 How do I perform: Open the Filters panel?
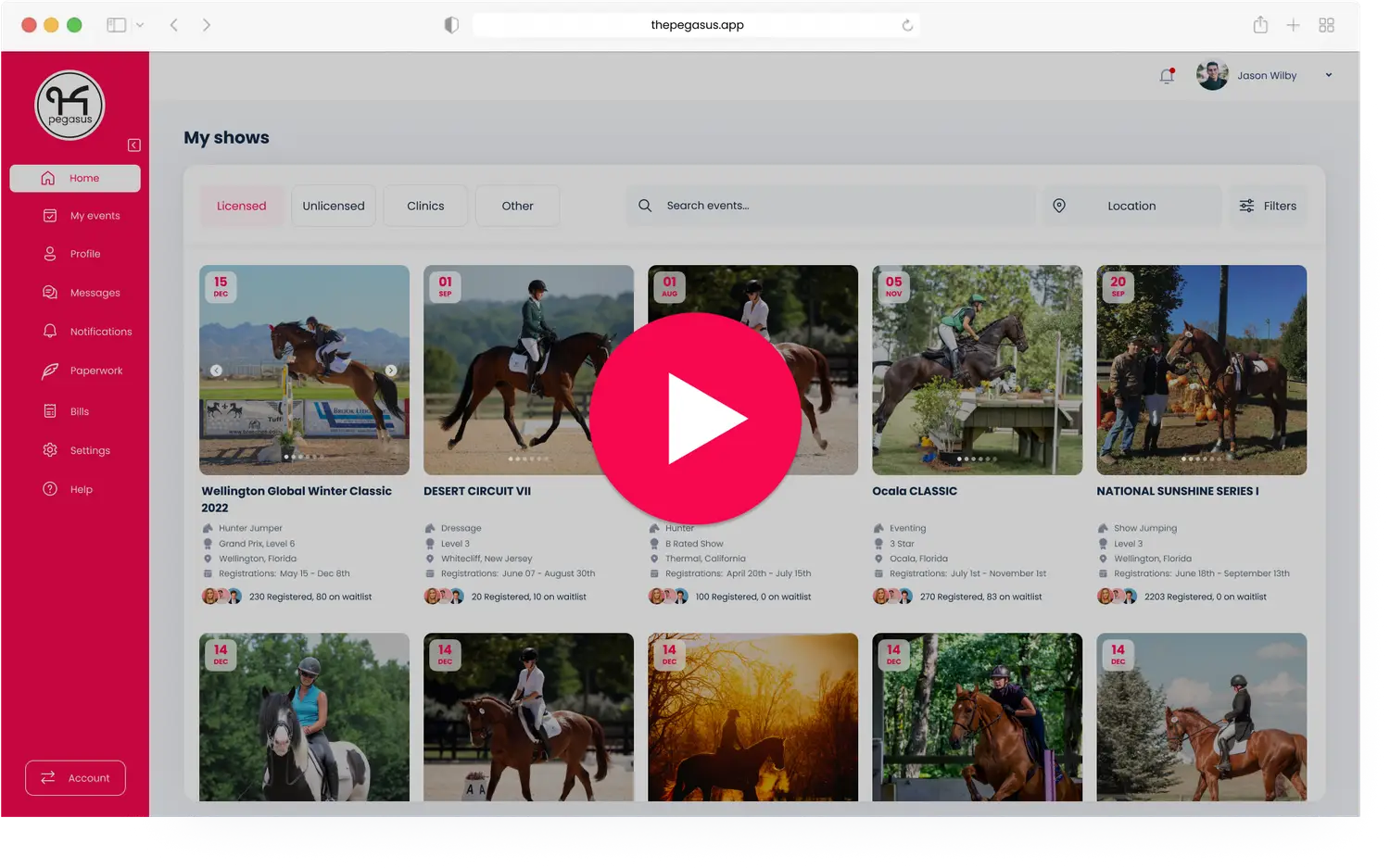(x=1268, y=206)
